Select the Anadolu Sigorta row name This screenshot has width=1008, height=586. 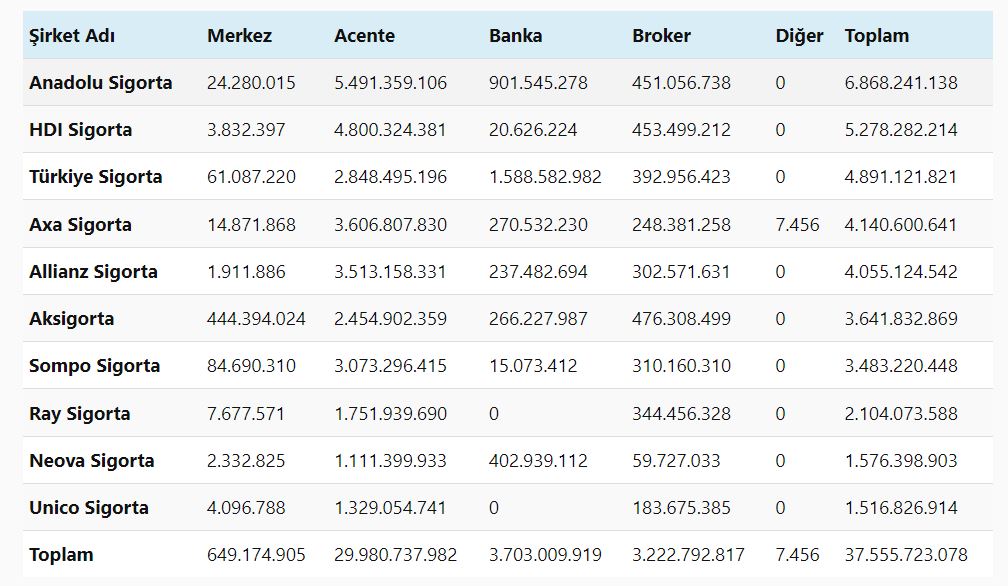[100, 83]
